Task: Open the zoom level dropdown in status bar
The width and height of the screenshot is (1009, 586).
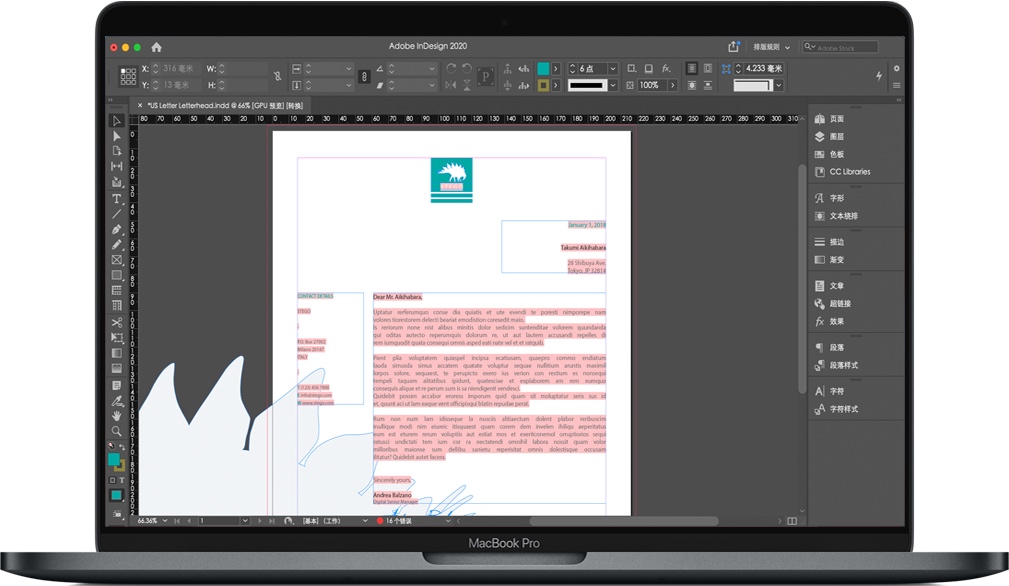Action: (165, 521)
